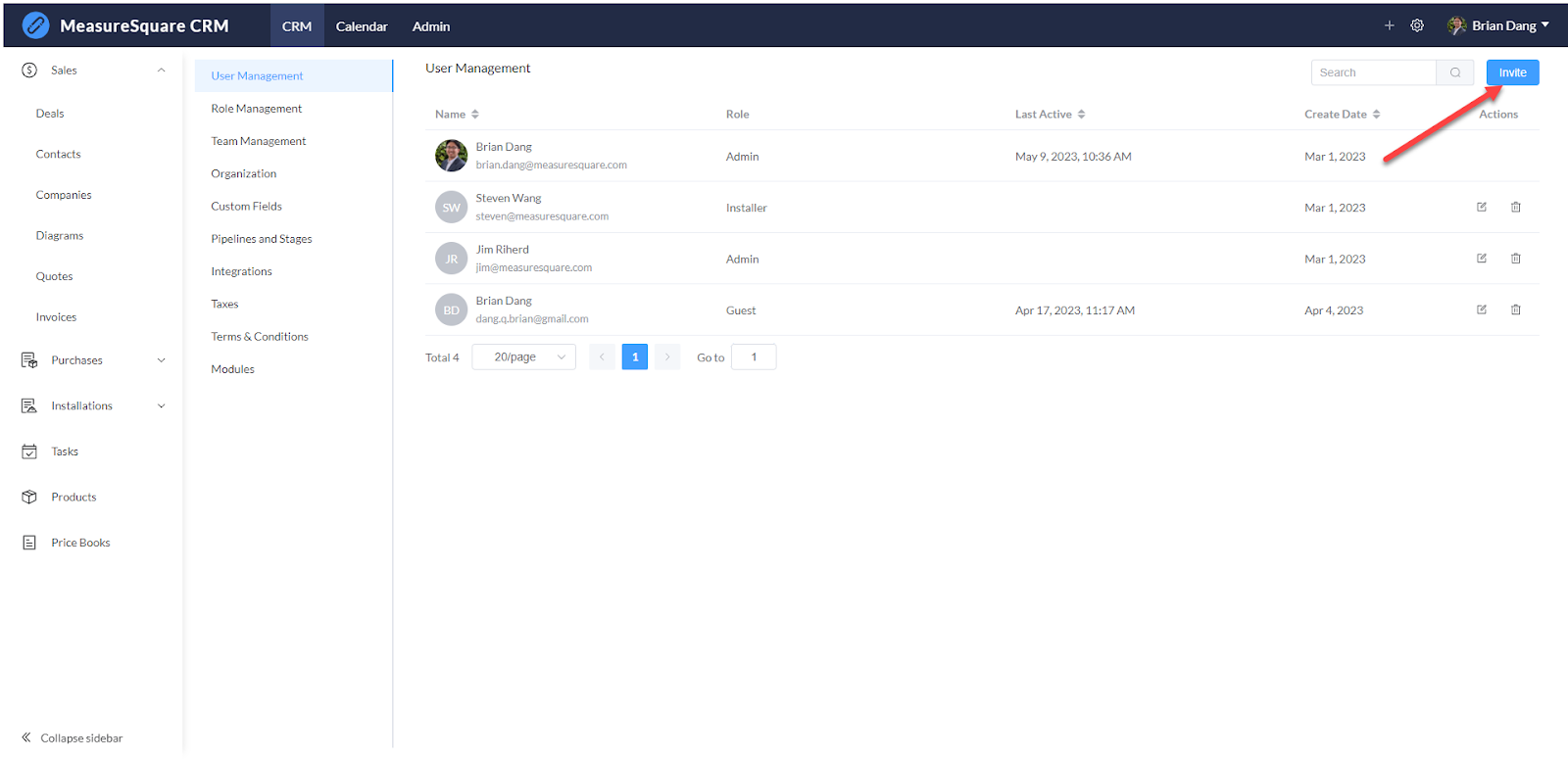Open settings gear icon in header
The image size is (1568, 760).
coord(1417,25)
